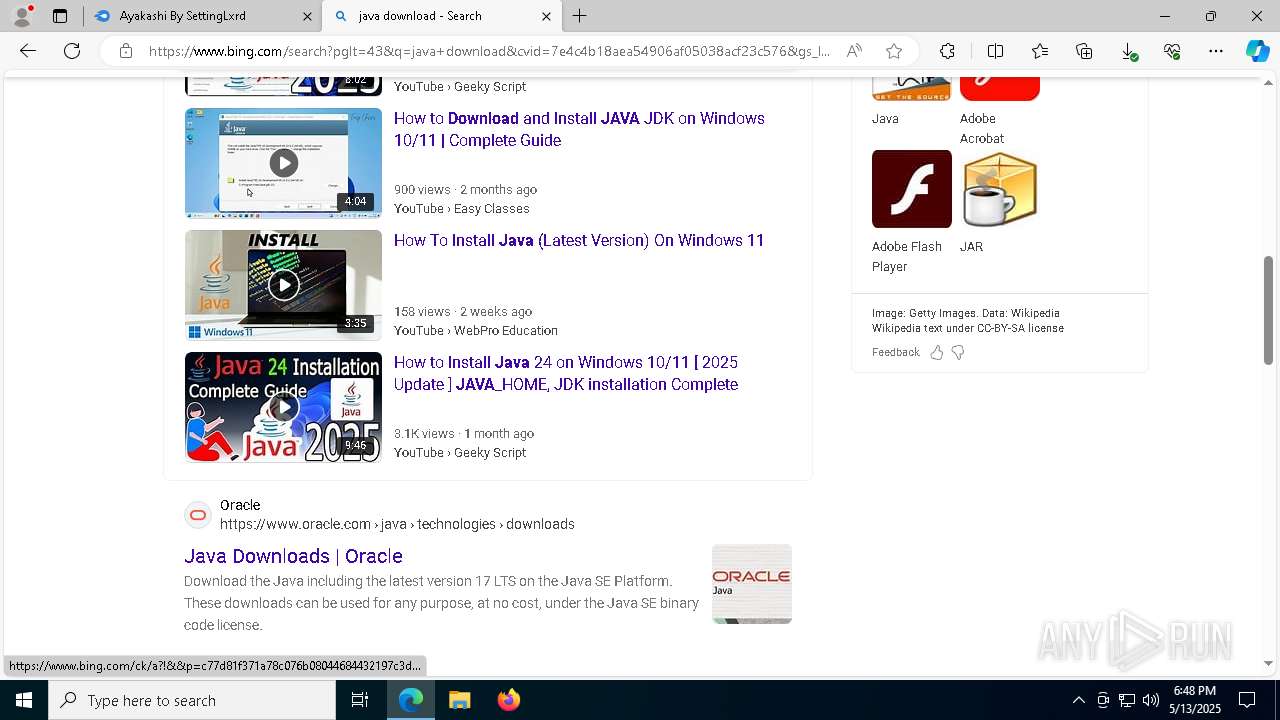Screen dimensions: 1280x720
Task: Select JAR coffee box icon
Action: point(1000,189)
